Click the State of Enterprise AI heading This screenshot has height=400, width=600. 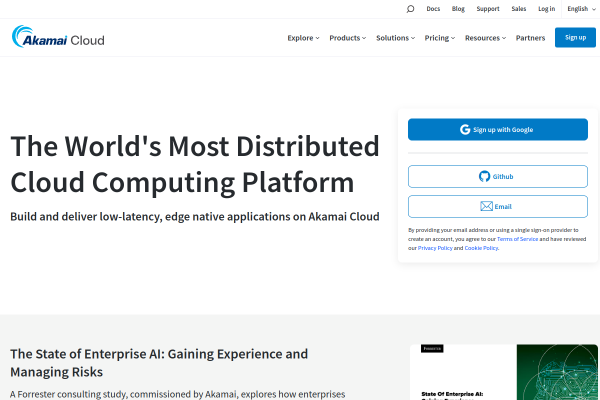[x=159, y=363]
